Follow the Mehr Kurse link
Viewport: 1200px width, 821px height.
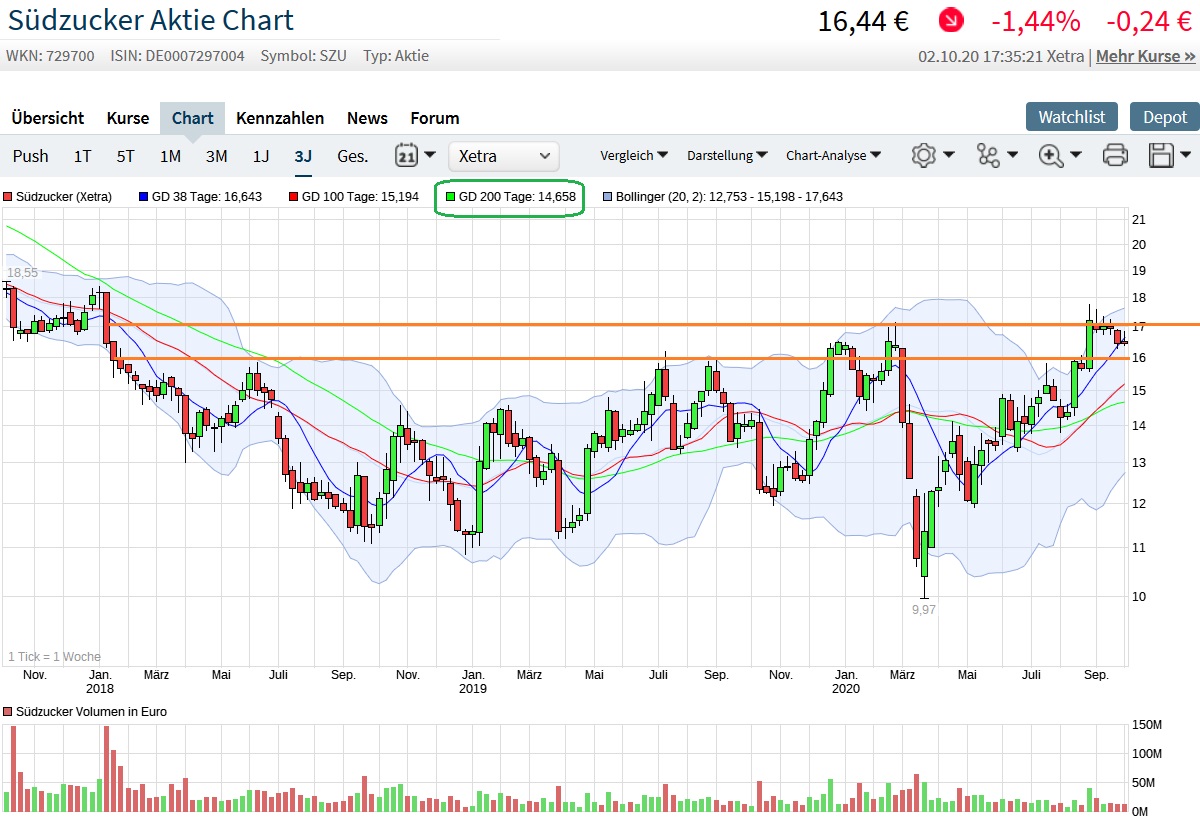point(1145,56)
